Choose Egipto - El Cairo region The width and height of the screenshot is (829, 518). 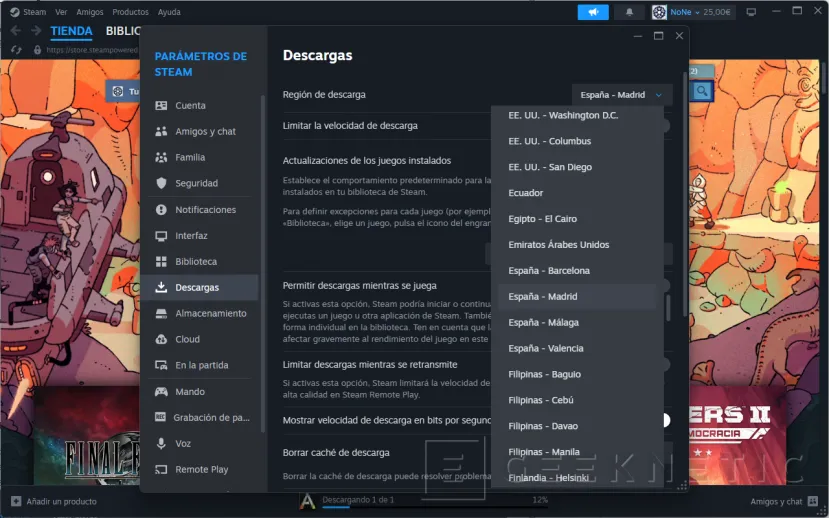[x=577, y=219]
